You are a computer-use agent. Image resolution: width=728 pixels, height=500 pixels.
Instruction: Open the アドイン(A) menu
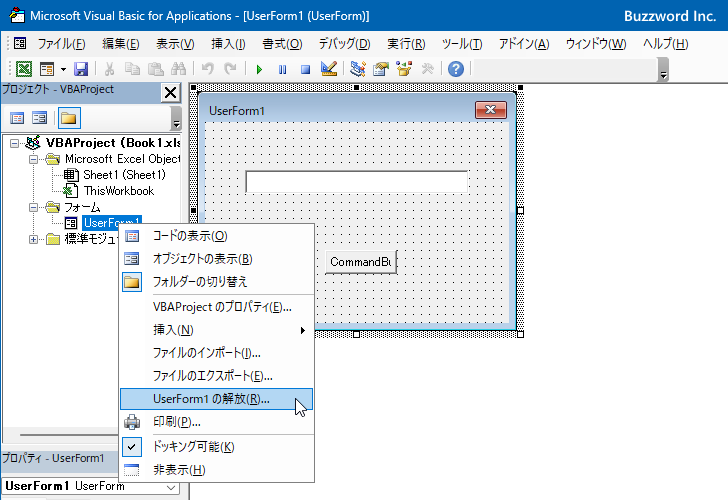click(524, 44)
